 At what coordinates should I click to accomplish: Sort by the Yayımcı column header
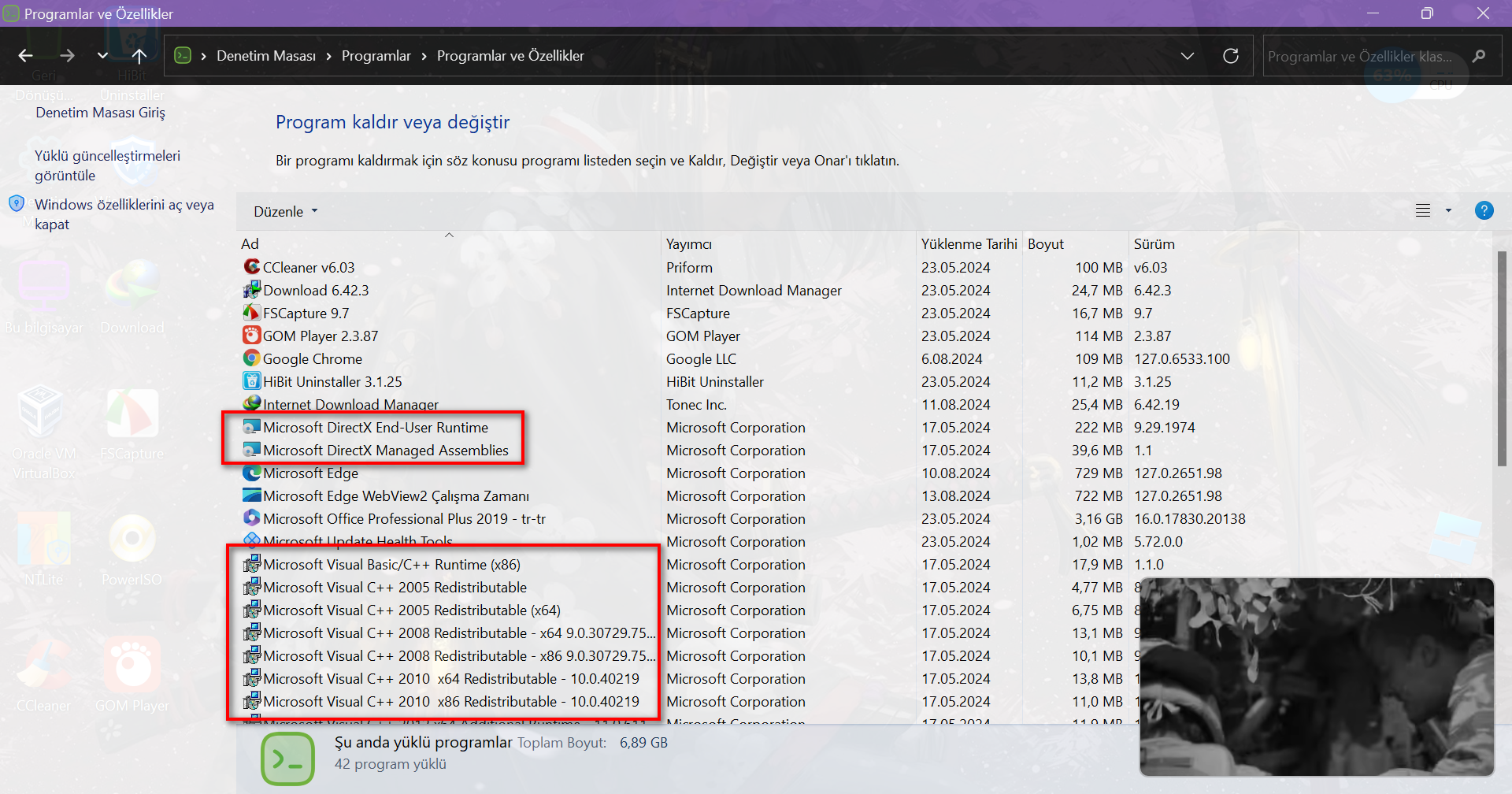[790, 243]
